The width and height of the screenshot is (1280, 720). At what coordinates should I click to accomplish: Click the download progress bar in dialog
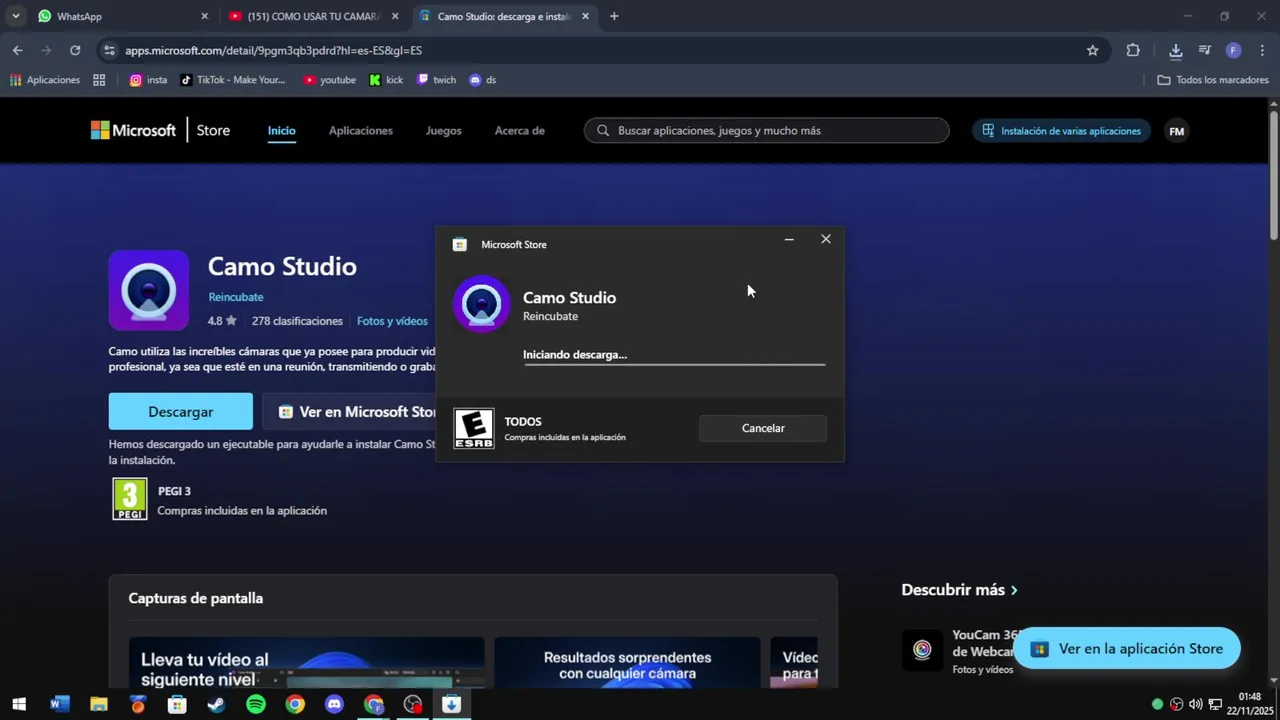click(x=674, y=365)
